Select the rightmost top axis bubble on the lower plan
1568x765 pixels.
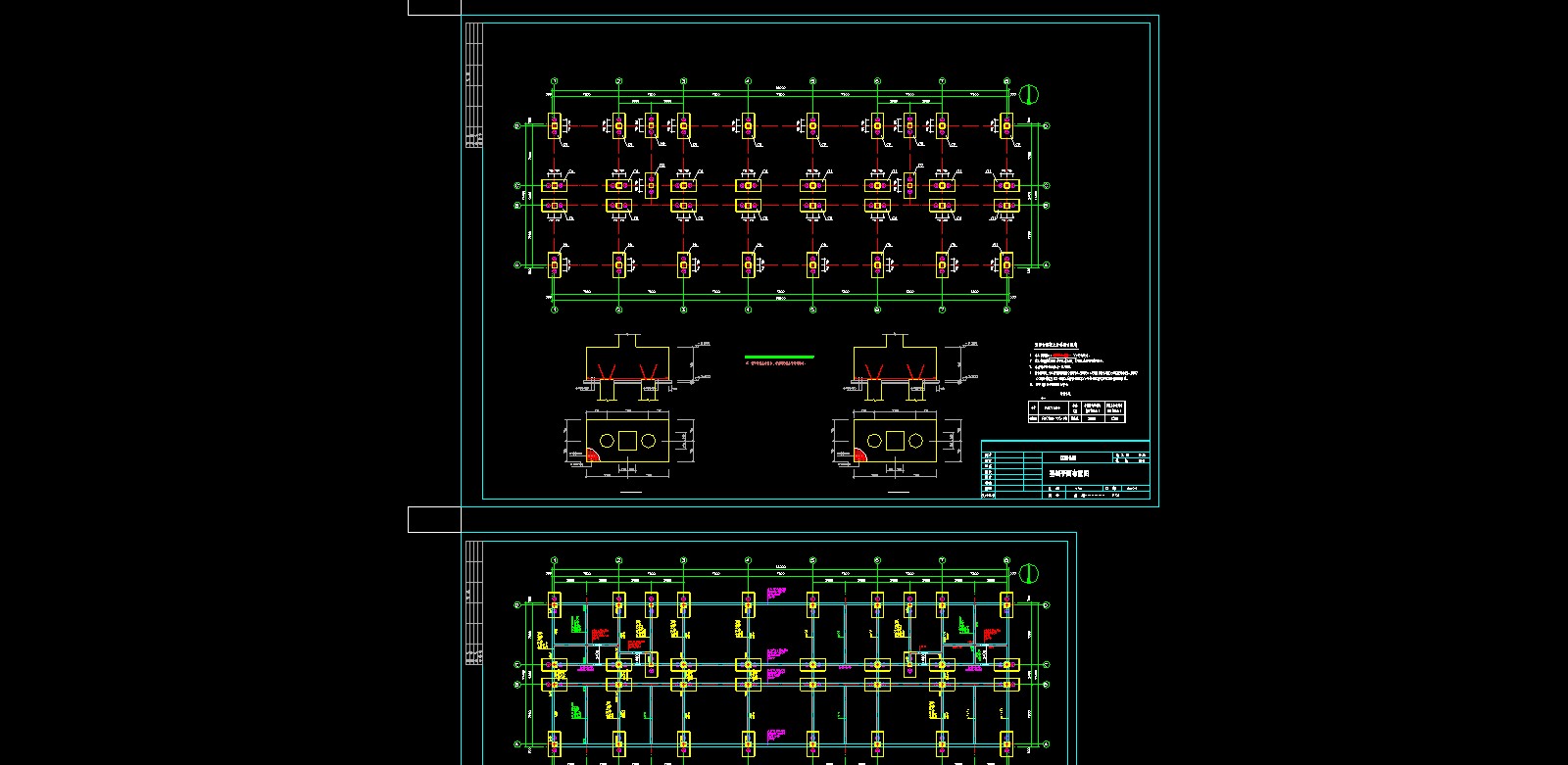click(x=1006, y=560)
